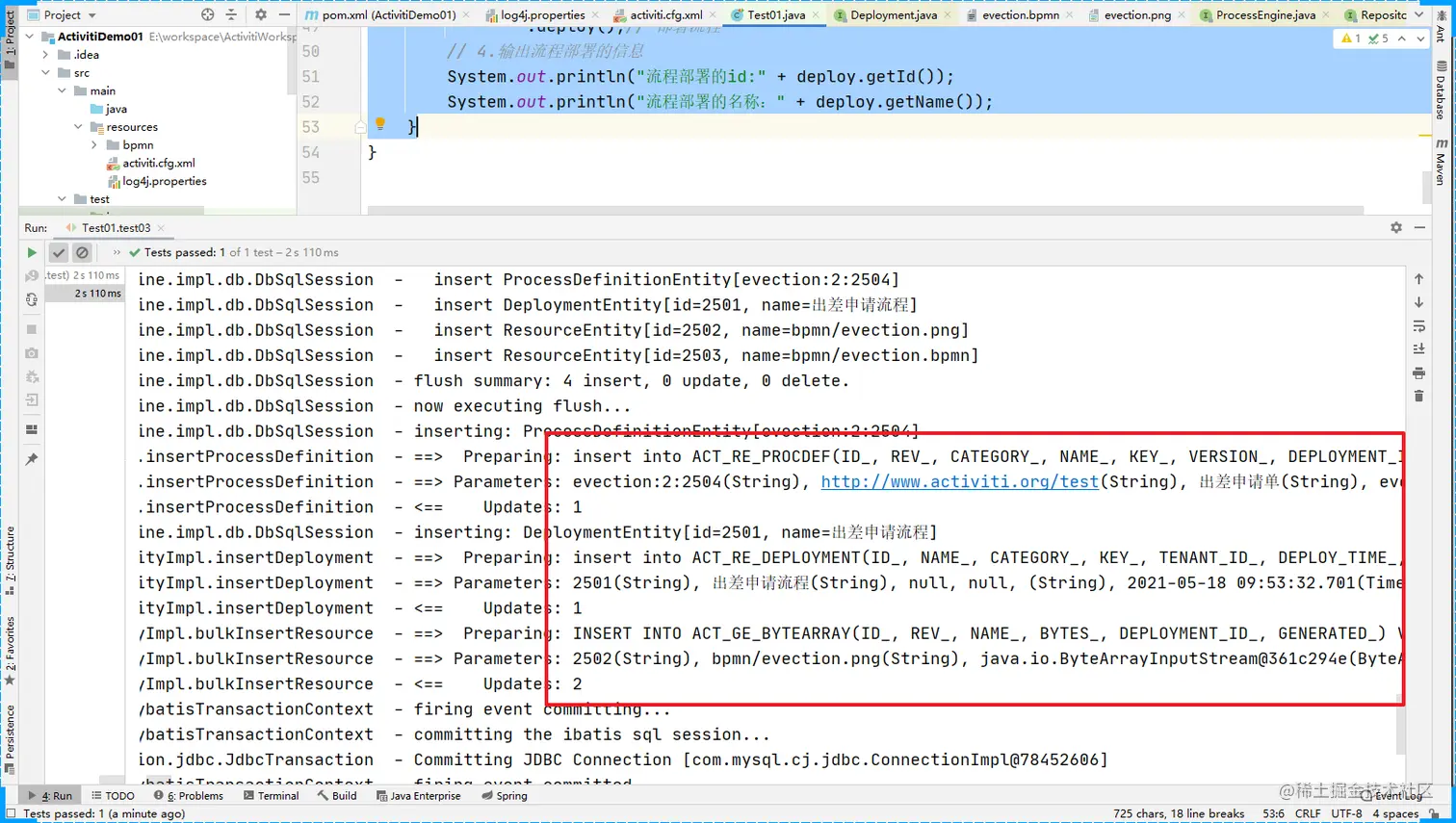Open the Maven side tool window
This screenshot has height=823, width=1456.
pos(1442,162)
